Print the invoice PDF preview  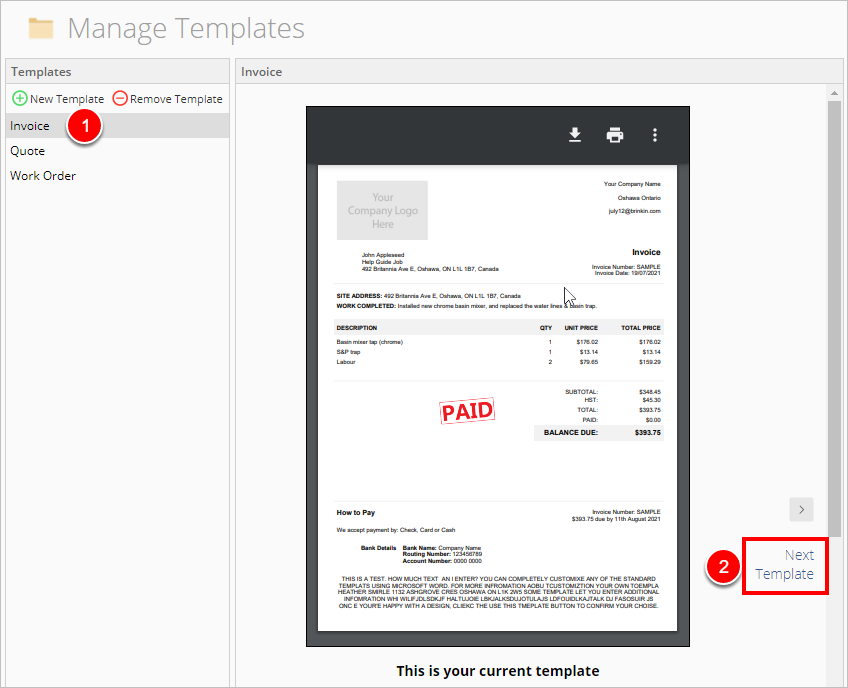pos(615,135)
